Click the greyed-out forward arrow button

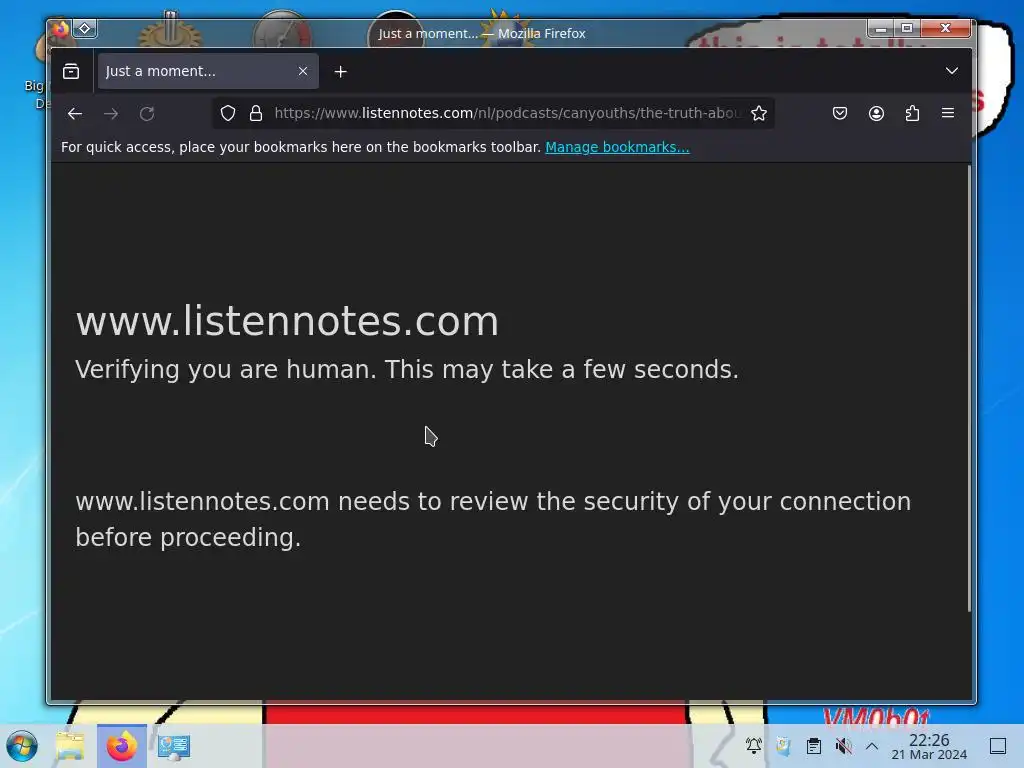pyautogui.click(x=111, y=114)
